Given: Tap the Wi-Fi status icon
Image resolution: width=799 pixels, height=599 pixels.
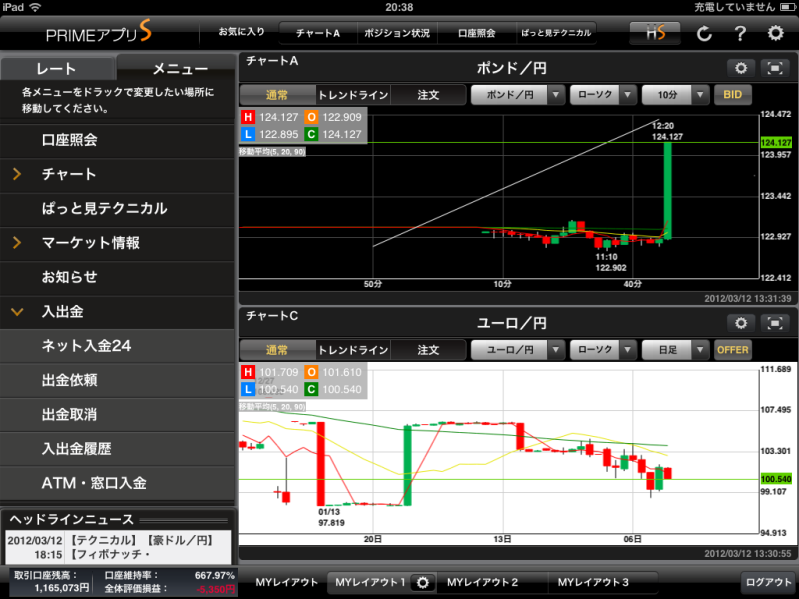Looking at the screenshot, I should pos(35,7).
